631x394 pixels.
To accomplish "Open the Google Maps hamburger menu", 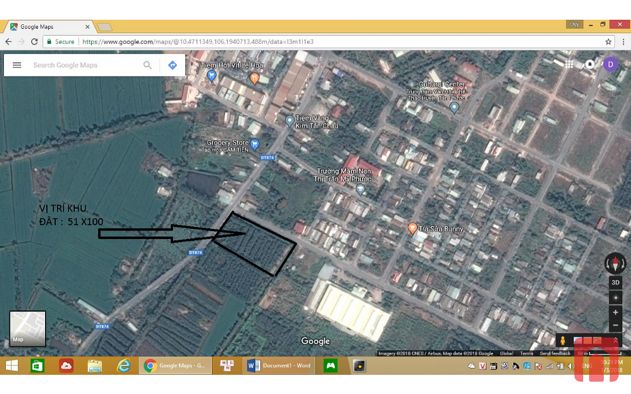I will [x=17, y=65].
